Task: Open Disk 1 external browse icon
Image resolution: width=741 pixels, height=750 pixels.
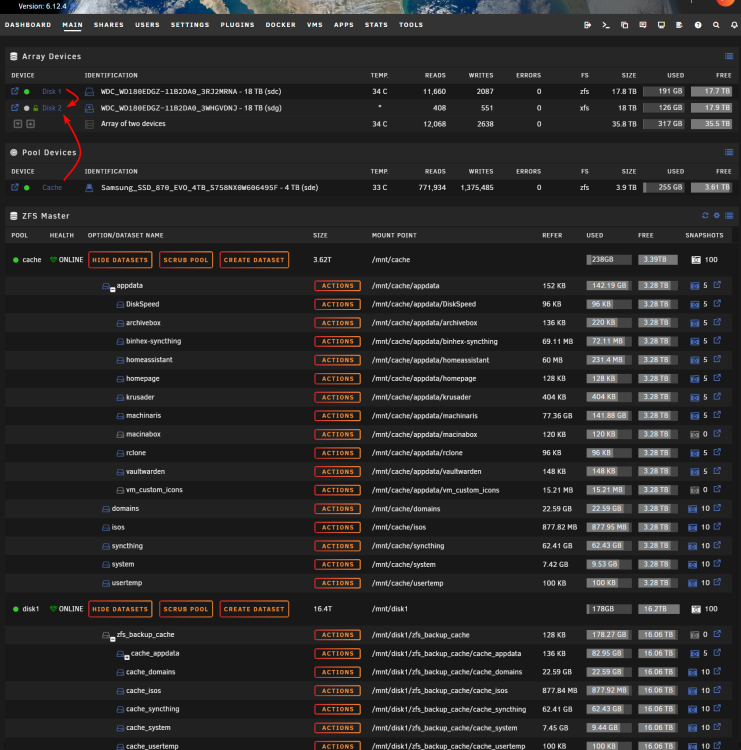Action: tap(15, 91)
